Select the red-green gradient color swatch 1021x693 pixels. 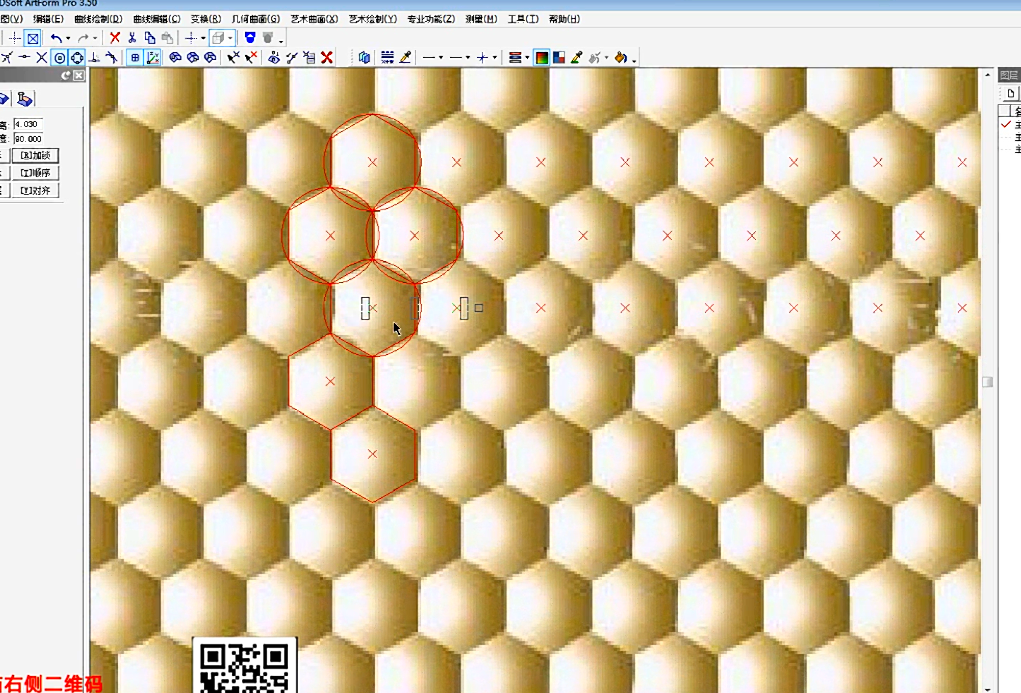coord(541,58)
